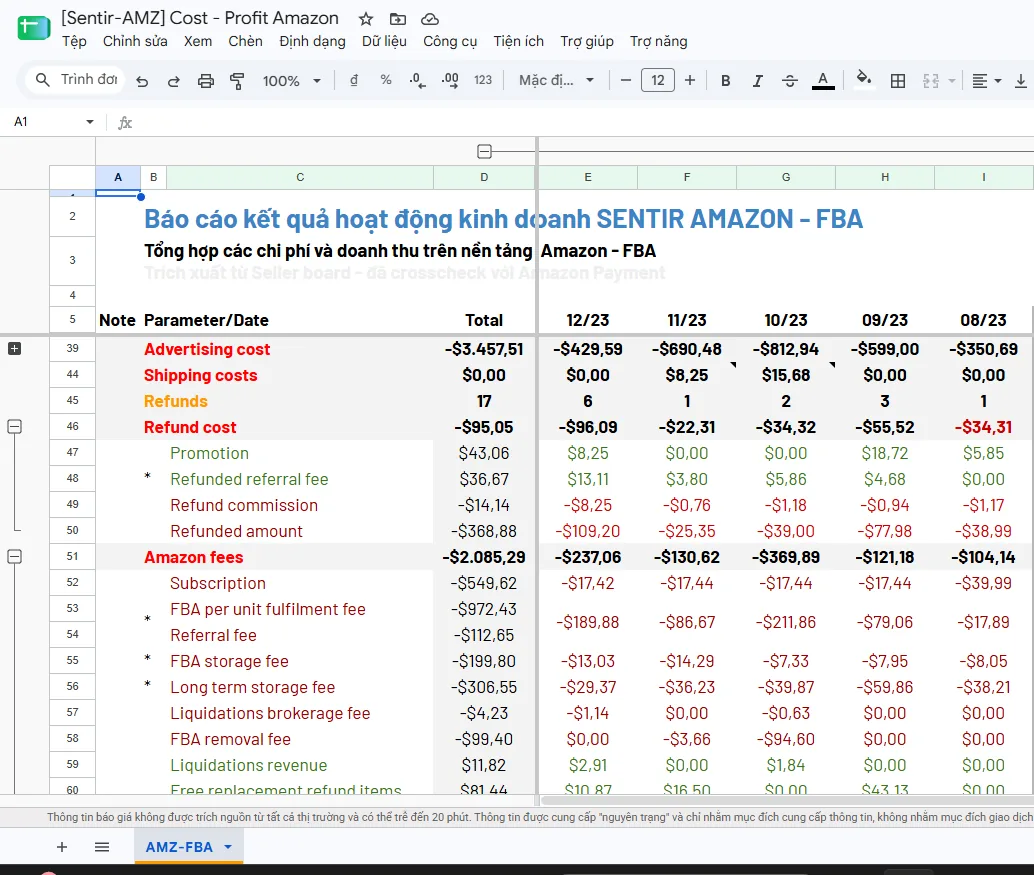Open the fill color bucket

pyautogui.click(x=863, y=80)
